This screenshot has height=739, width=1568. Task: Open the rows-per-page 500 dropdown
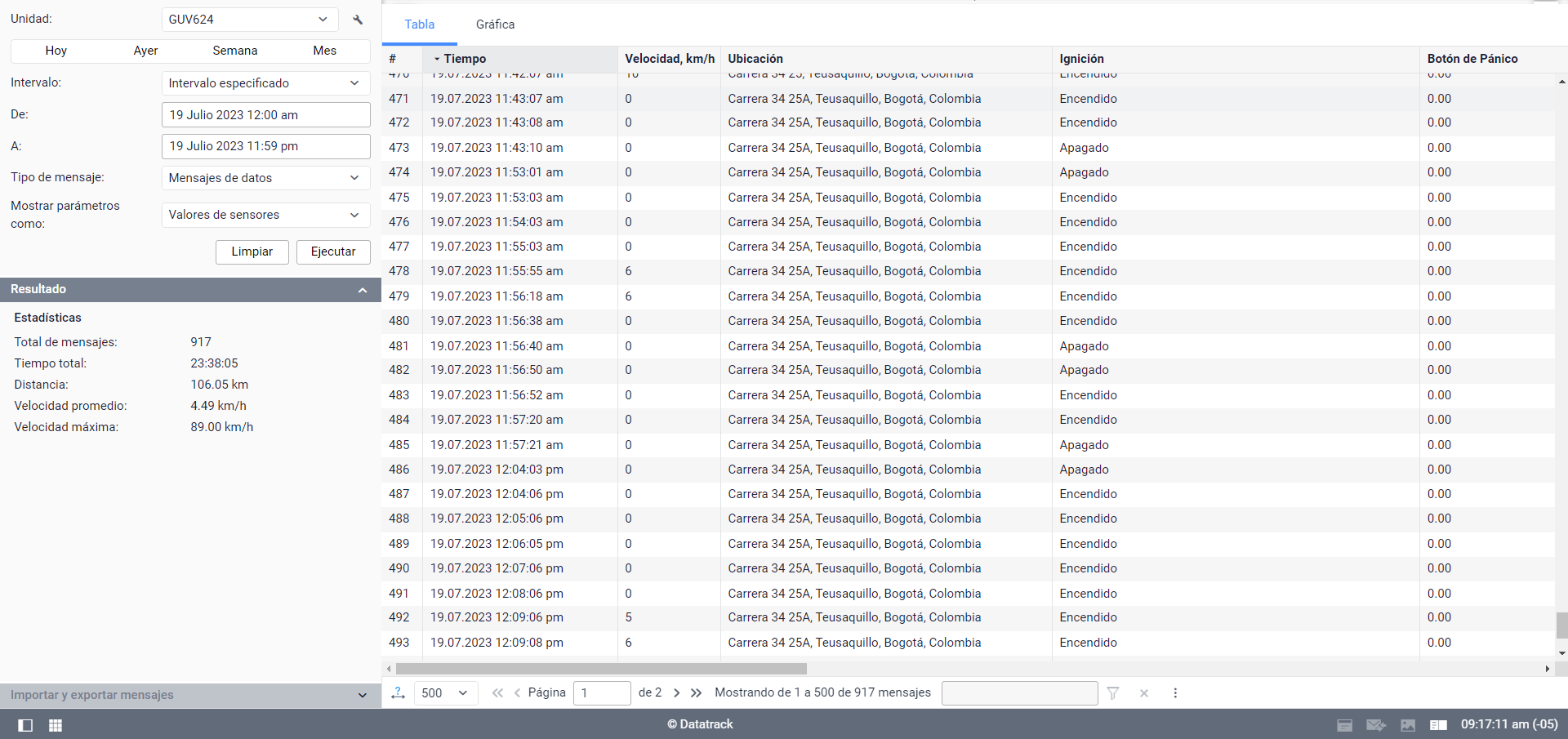(445, 693)
